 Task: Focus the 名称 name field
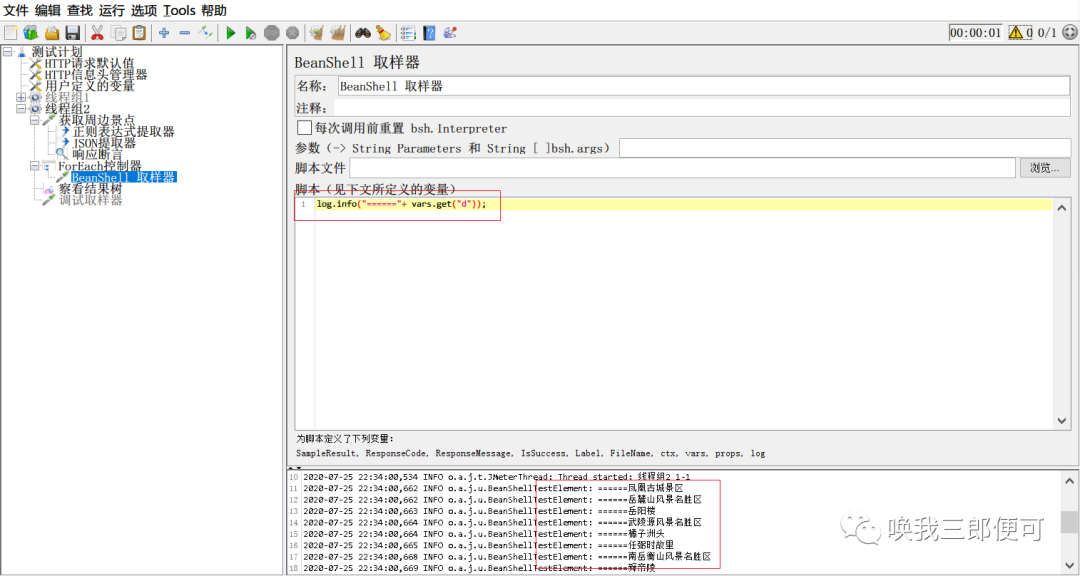click(703, 85)
